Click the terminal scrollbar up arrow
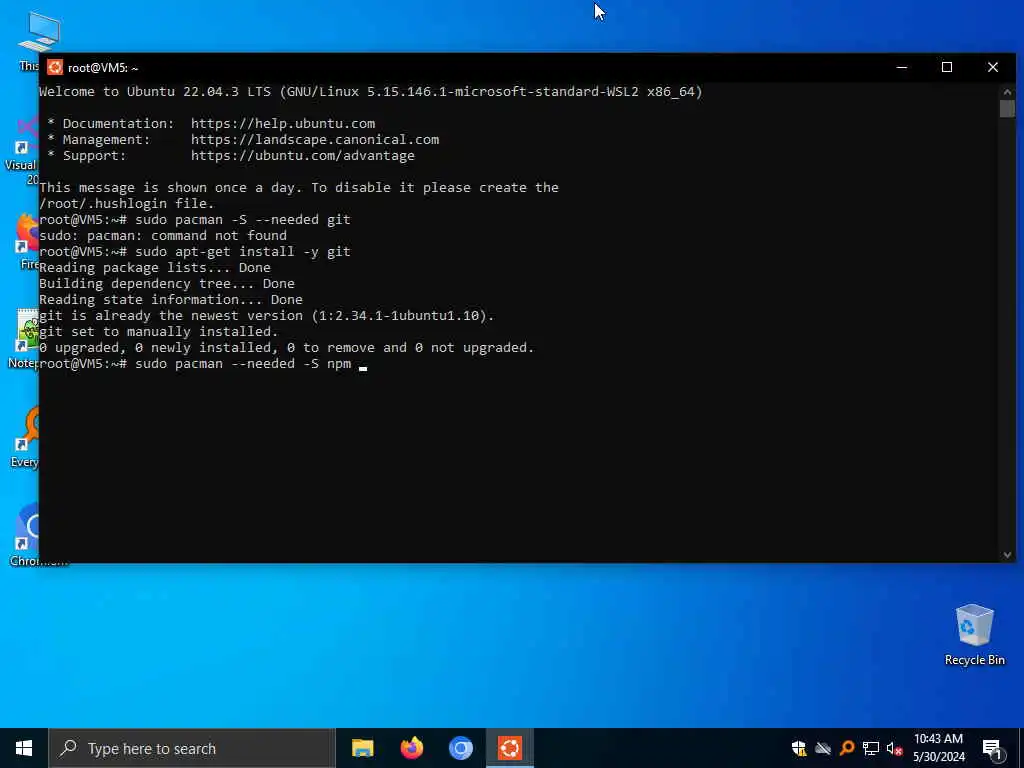The image size is (1024, 768). (1006, 91)
